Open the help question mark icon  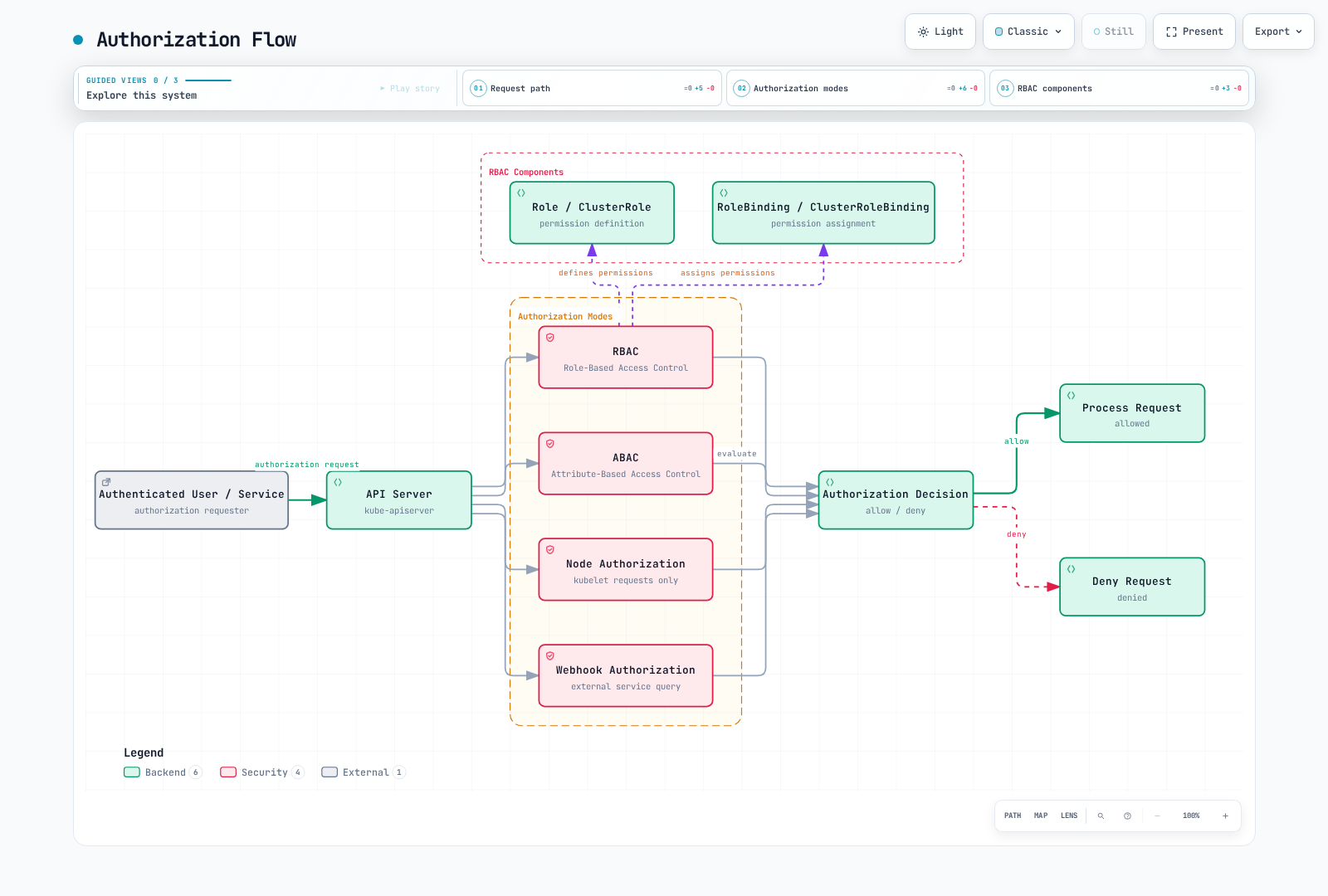[x=1127, y=816]
